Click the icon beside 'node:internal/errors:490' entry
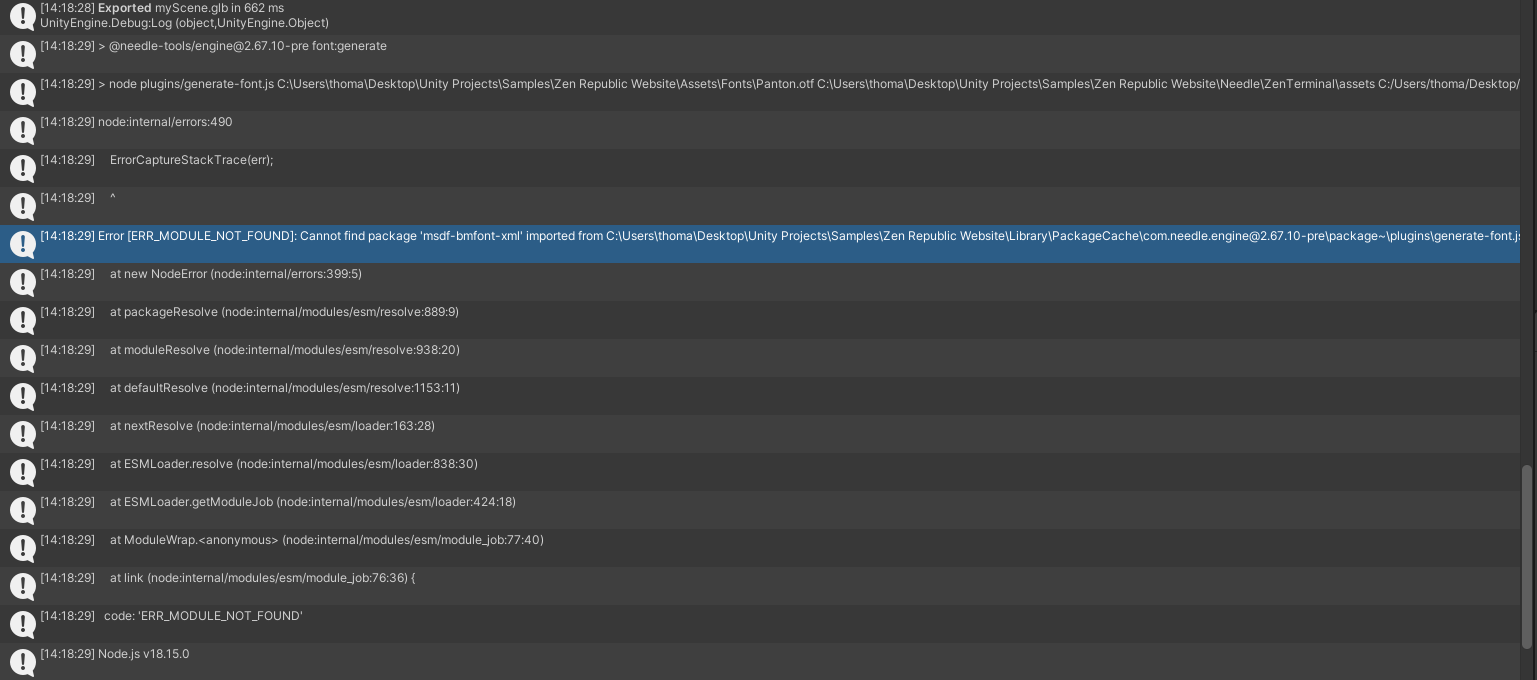This screenshot has width=1537, height=680. pyautogui.click(x=22, y=130)
